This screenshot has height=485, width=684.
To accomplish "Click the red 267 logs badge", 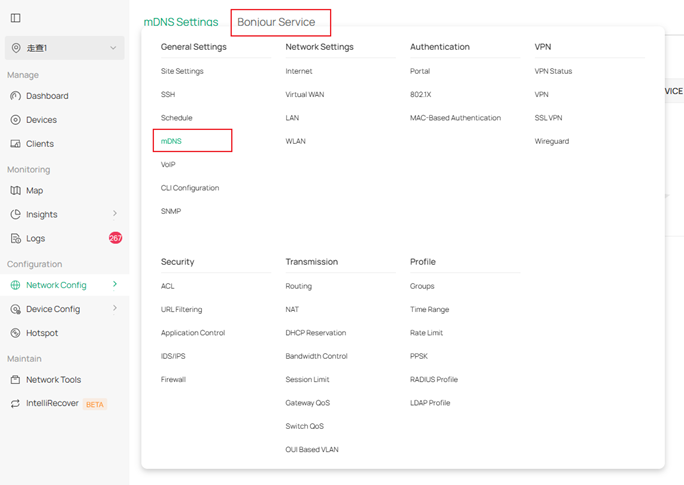I will click(x=115, y=238).
